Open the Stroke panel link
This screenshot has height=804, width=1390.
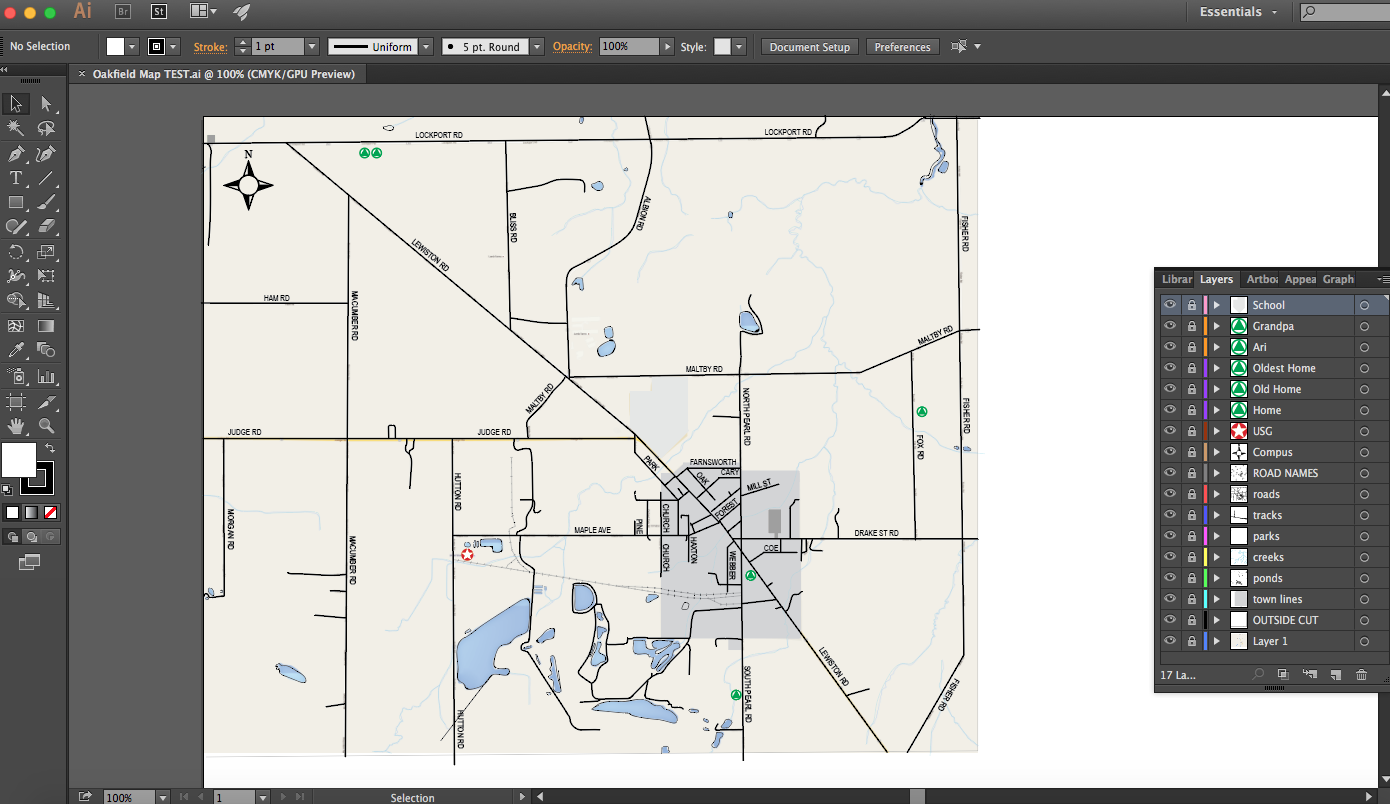coord(210,47)
